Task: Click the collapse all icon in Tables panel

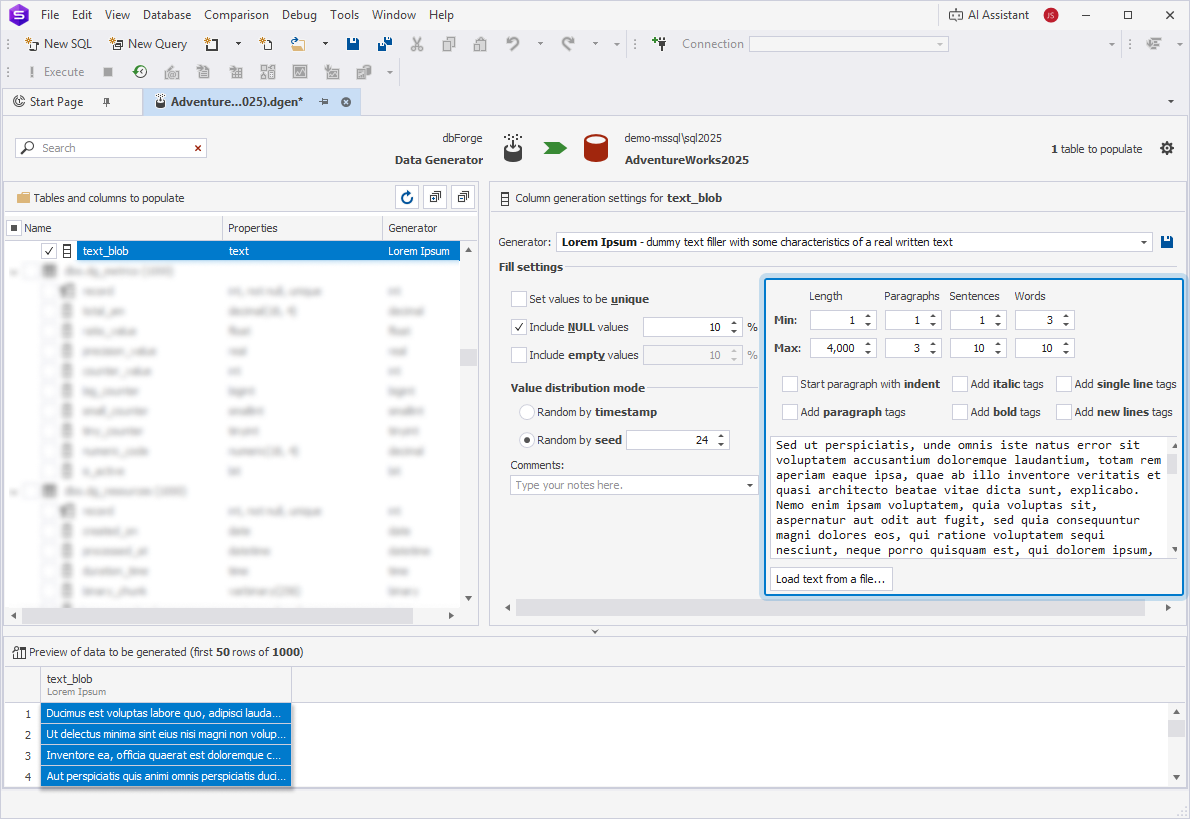Action: pyautogui.click(x=463, y=197)
